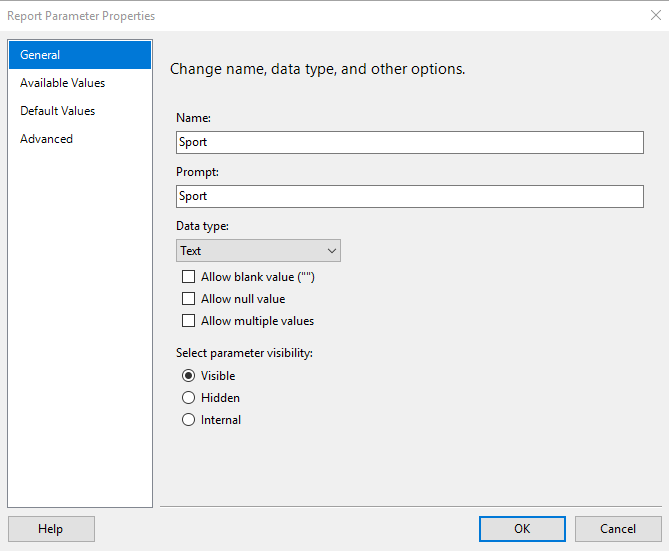Choose Hidden parameter visibility

click(x=188, y=398)
